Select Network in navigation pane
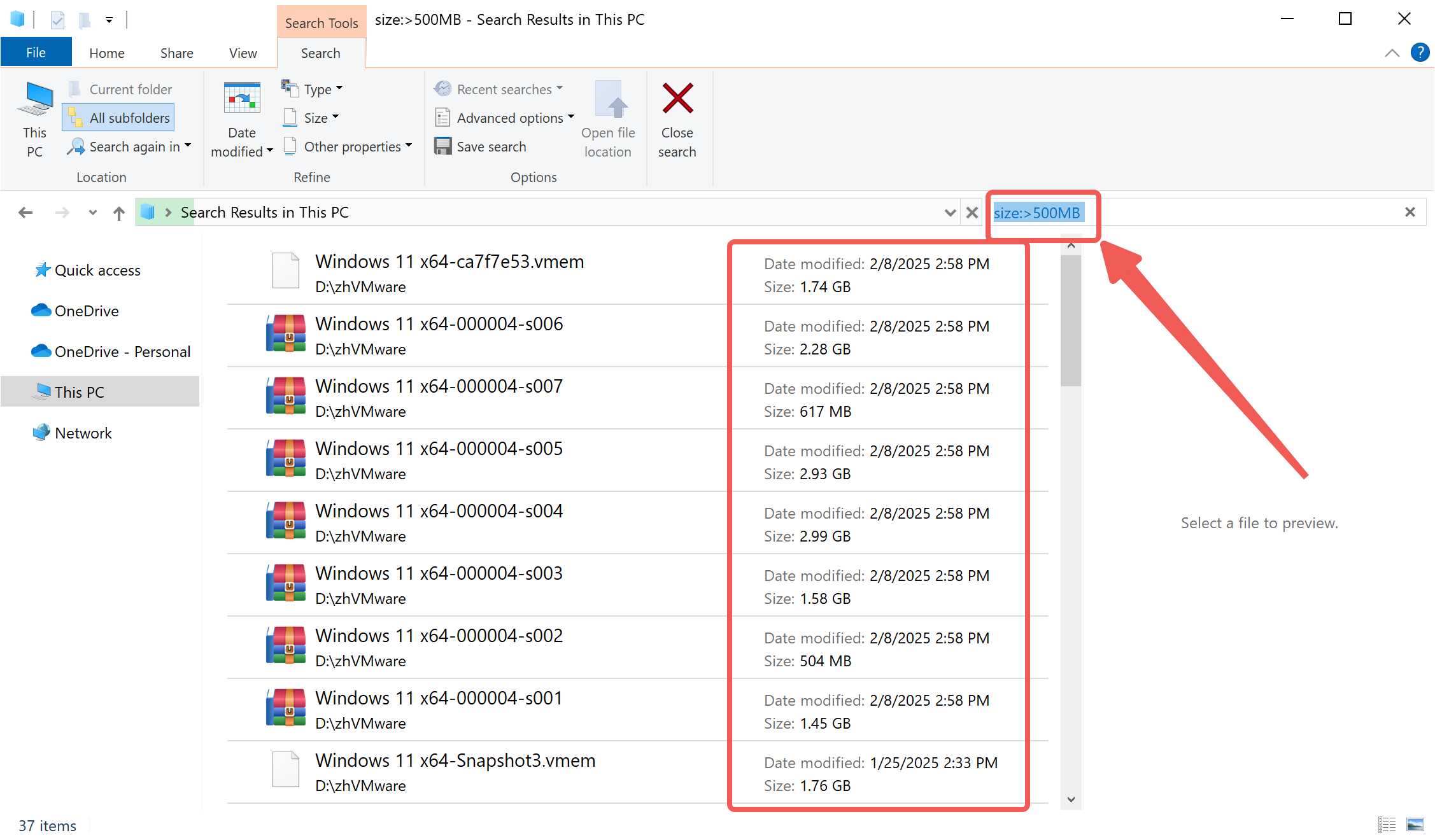 (73, 433)
